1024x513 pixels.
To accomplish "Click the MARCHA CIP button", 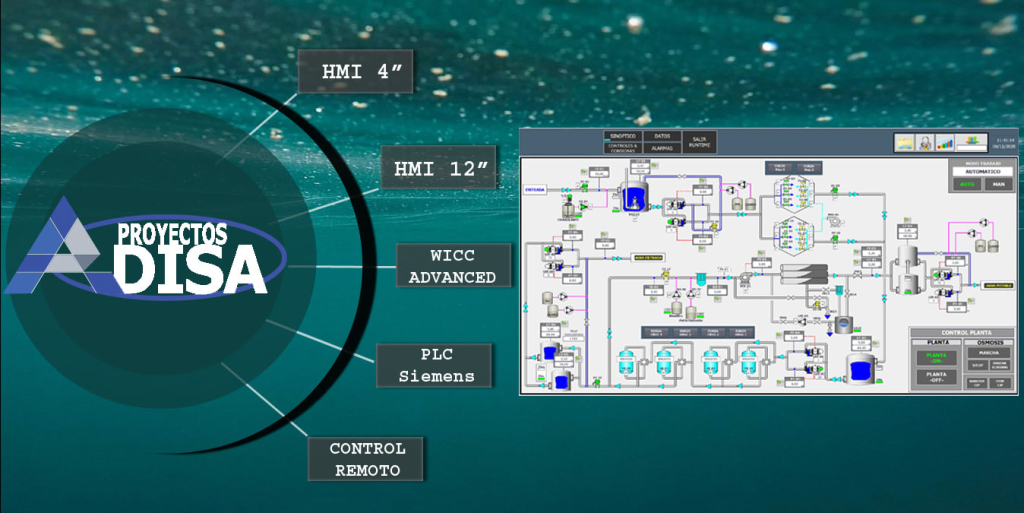I will 978,382.
